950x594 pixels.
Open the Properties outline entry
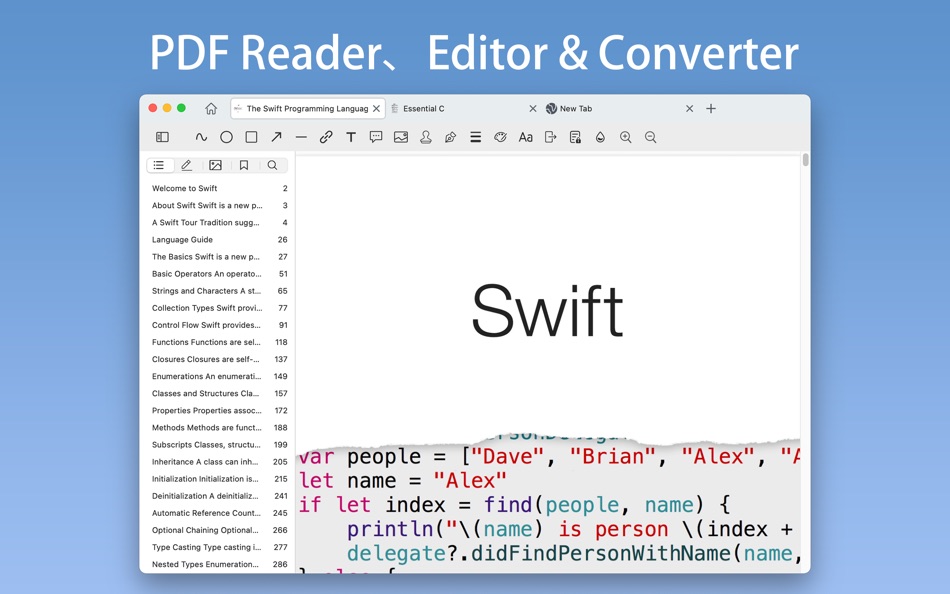pos(219,410)
